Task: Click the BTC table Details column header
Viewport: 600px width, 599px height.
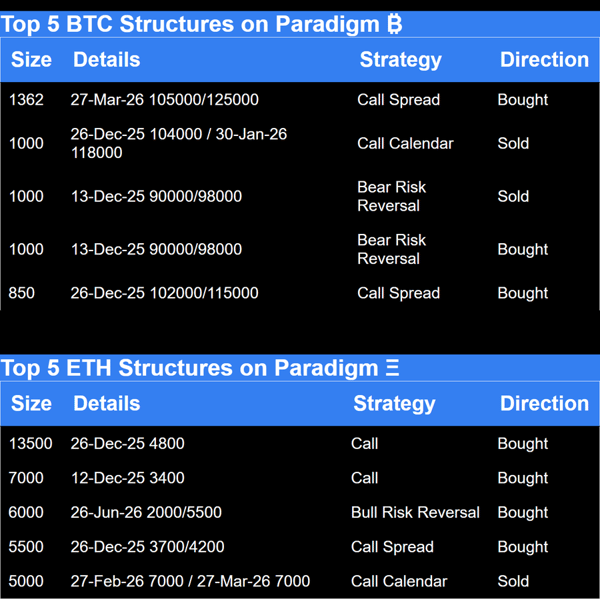Action: [107, 60]
